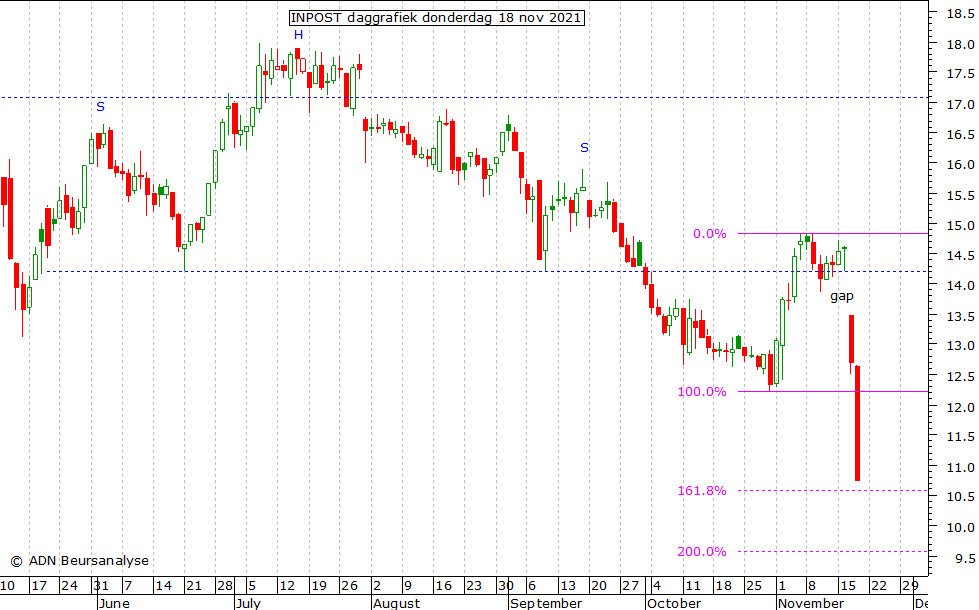Click the July month label on the time axis

[x=248, y=603]
